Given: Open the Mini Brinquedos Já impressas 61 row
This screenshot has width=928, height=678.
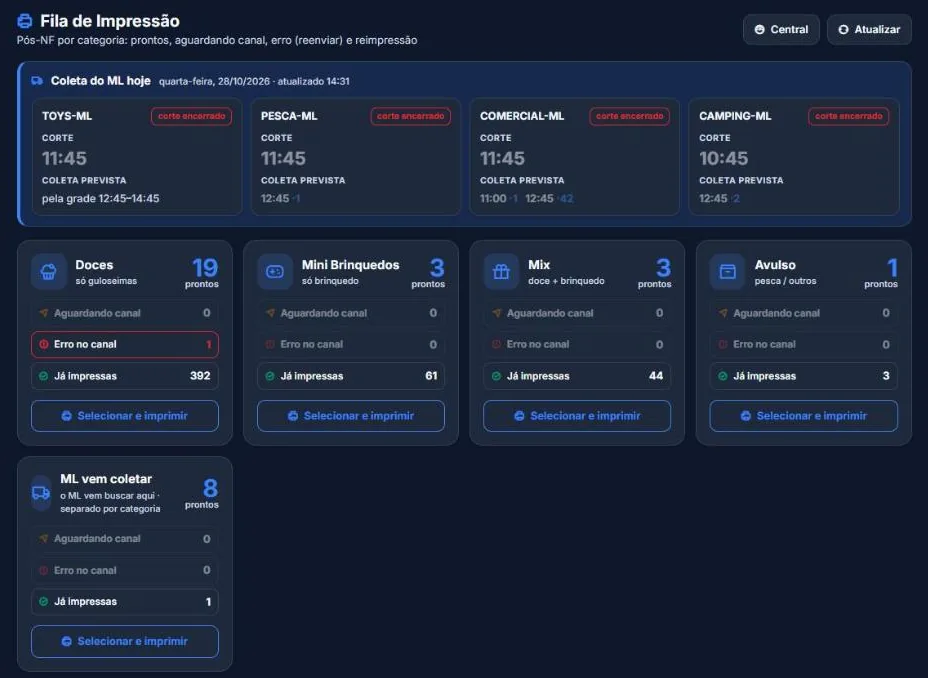Looking at the screenshot, I should click(351, 376).
